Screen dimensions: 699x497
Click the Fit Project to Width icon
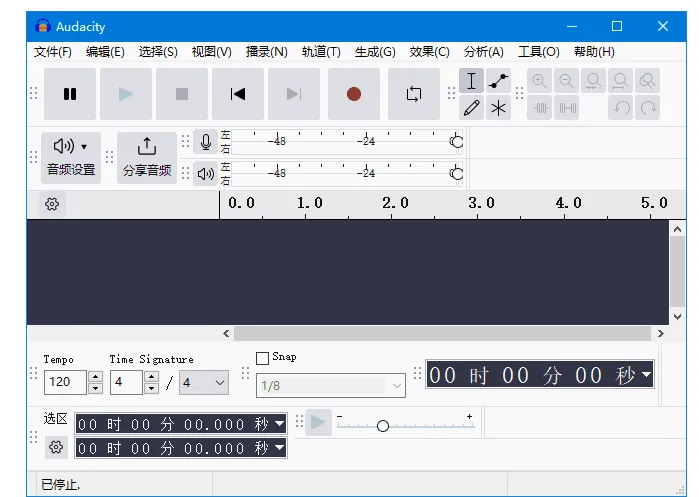coord(621,81)
